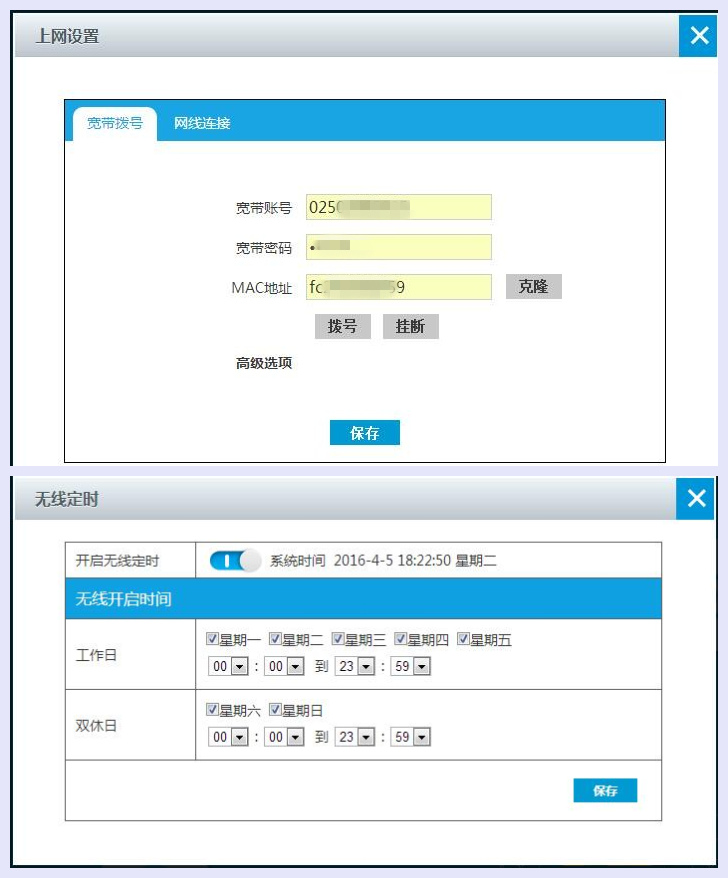728x878 pixels.
Task: Uncheck the 星期一 checkbox
Action: coord(212,639)
